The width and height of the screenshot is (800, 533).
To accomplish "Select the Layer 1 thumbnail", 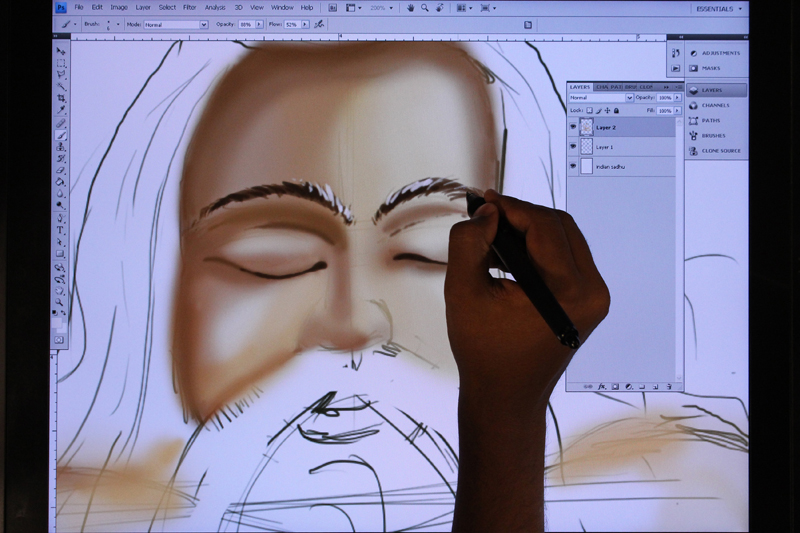I will point(586,147).
